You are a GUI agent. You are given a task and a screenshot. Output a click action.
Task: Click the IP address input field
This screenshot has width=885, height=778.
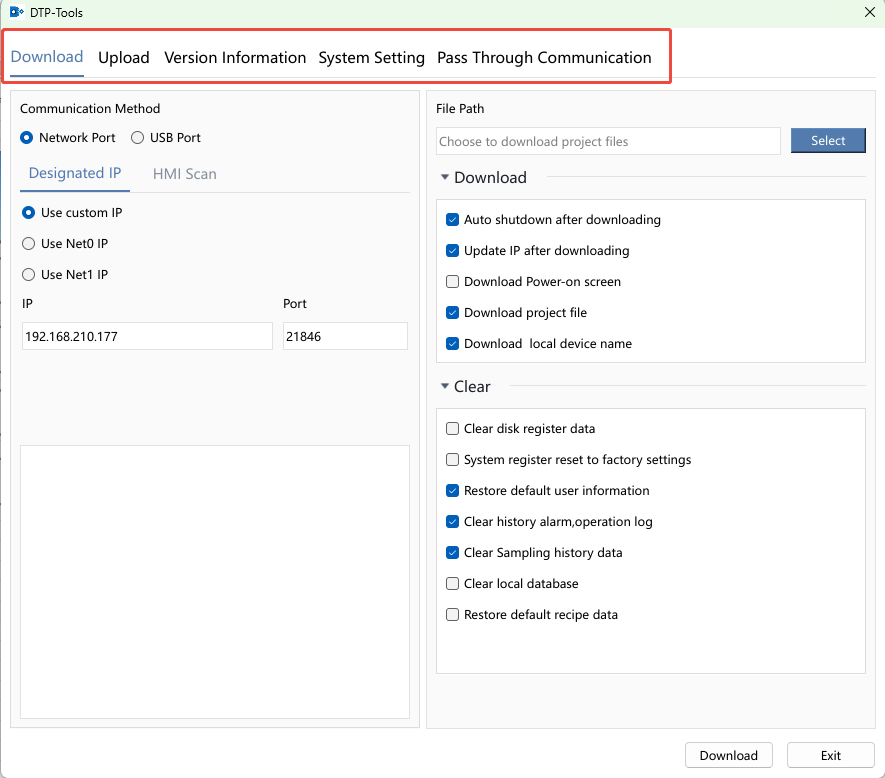point(147,336)
